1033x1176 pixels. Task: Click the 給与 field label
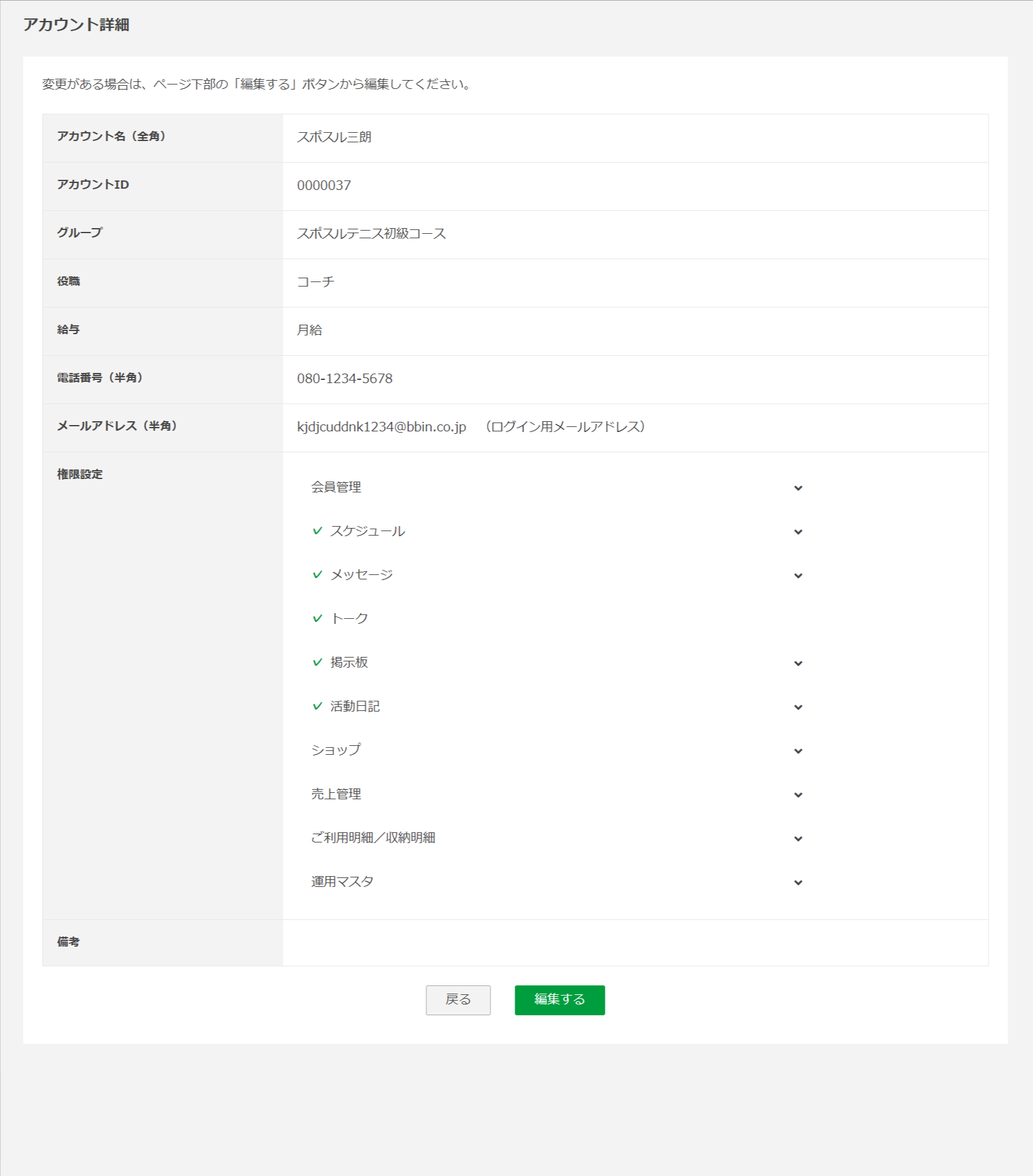[x=68, y=329]
